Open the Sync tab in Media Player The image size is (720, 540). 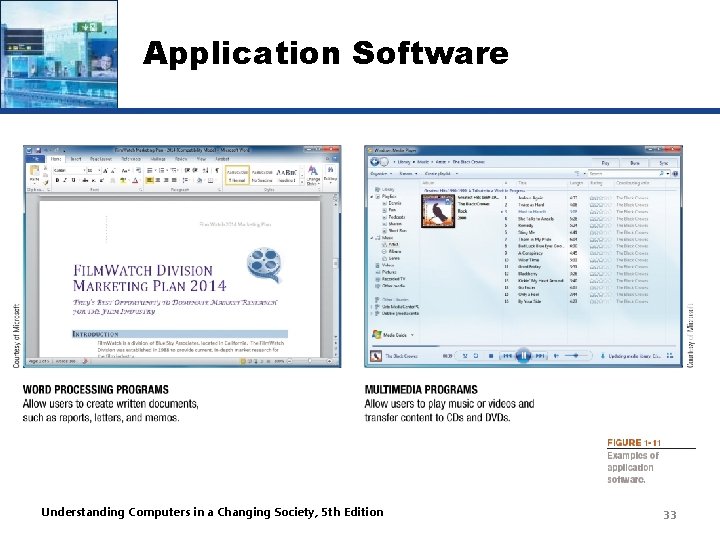(664, 163)
